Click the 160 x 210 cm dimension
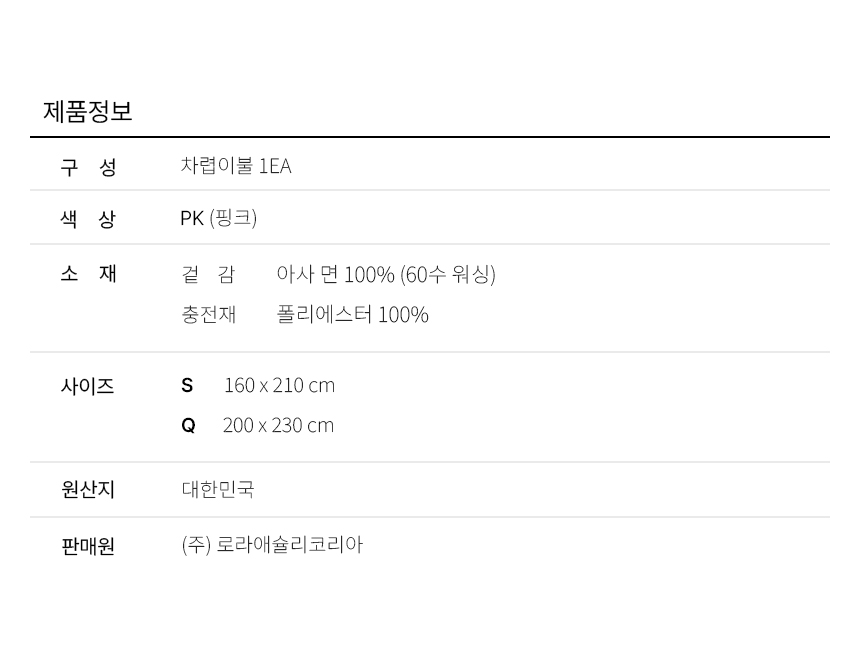860x655 pixels. [279, 385]
